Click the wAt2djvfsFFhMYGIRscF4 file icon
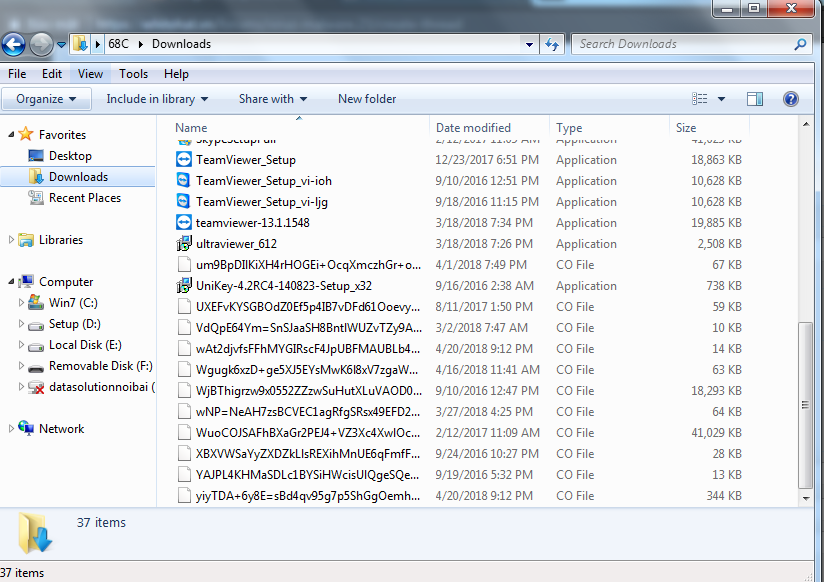824x582 pixels. click(184, 349)
